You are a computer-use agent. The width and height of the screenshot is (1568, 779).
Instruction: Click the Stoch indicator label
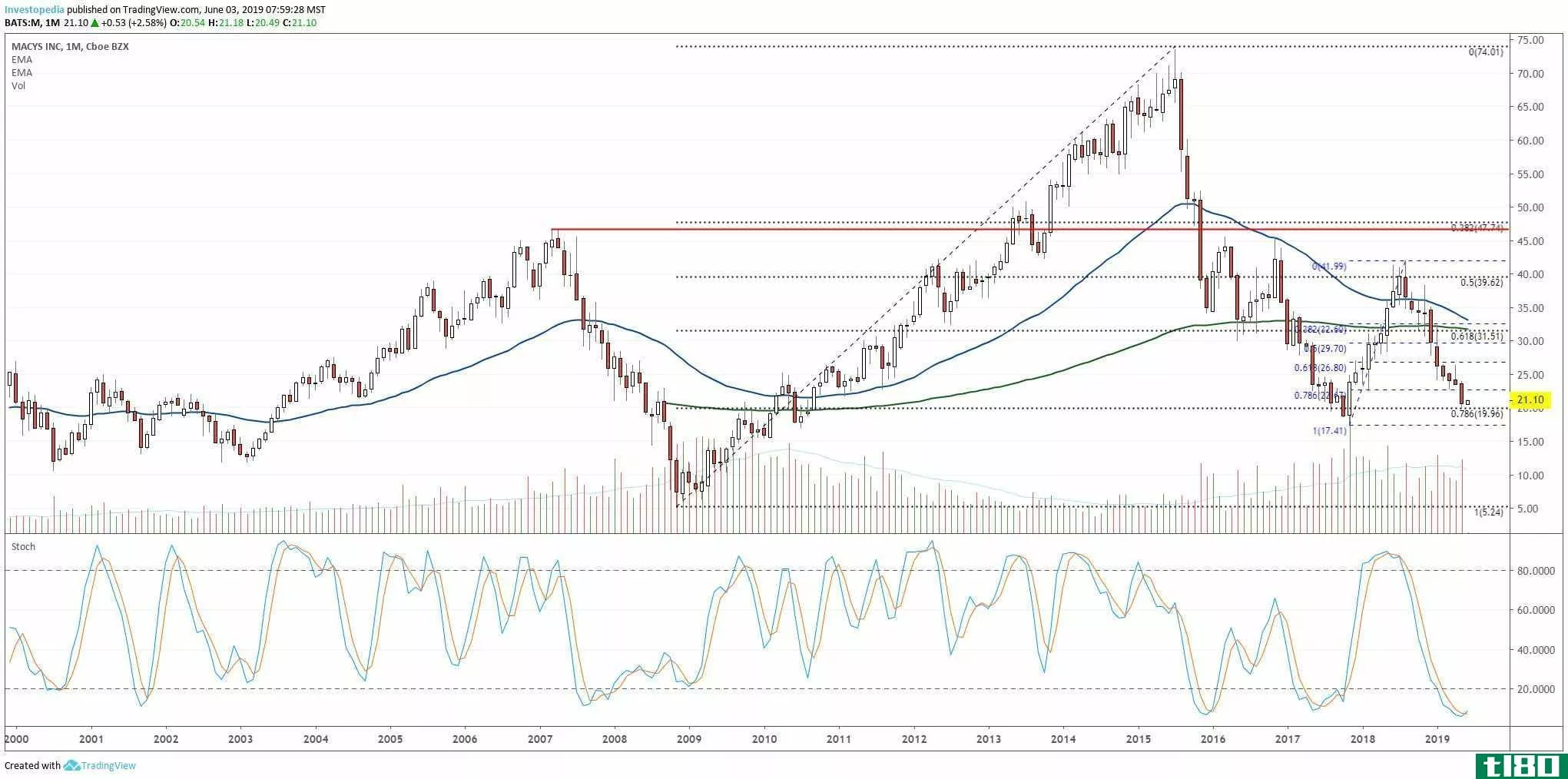pos(23,547)
